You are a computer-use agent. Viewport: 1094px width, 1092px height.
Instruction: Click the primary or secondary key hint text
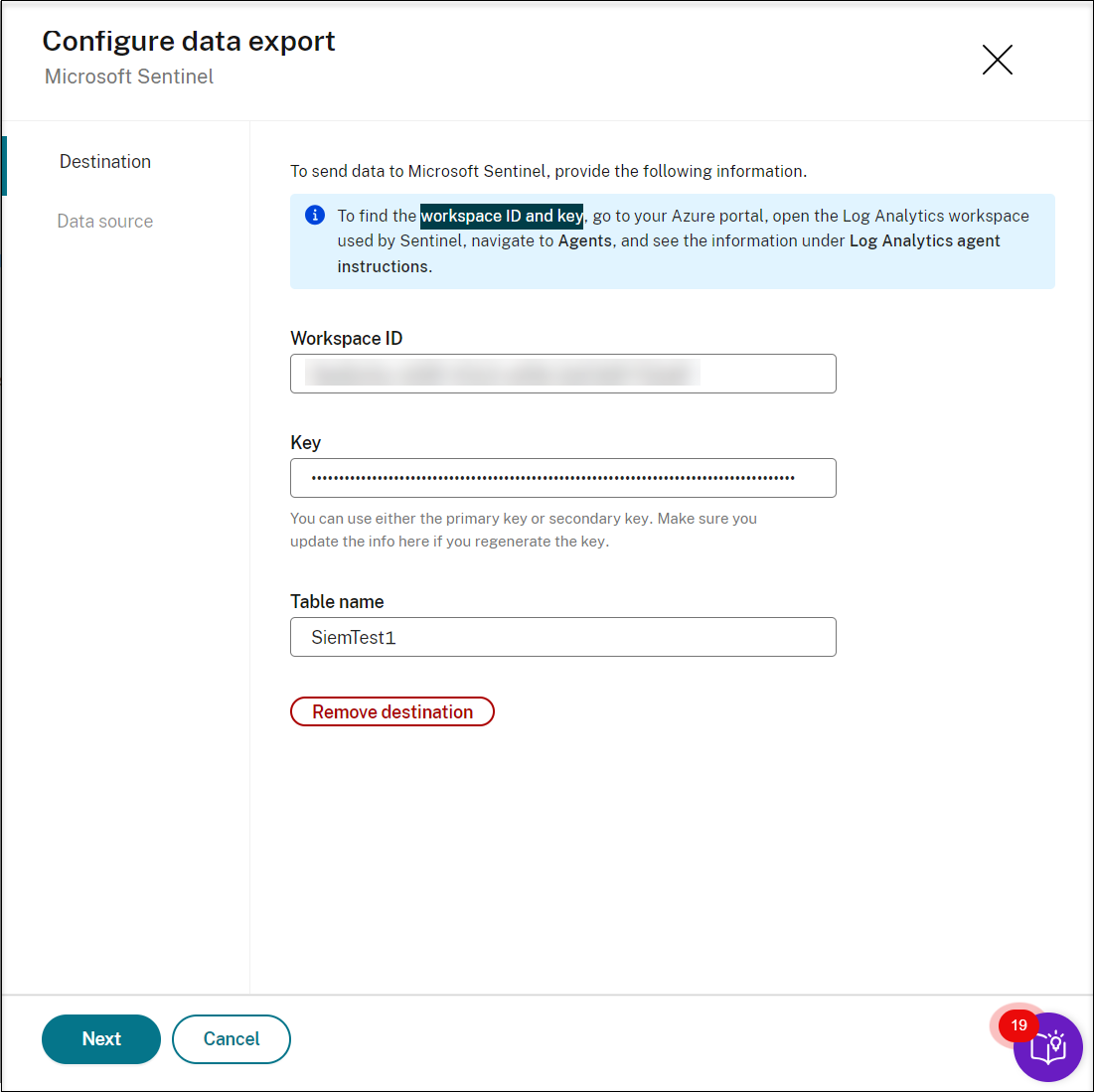click(524, 530)
